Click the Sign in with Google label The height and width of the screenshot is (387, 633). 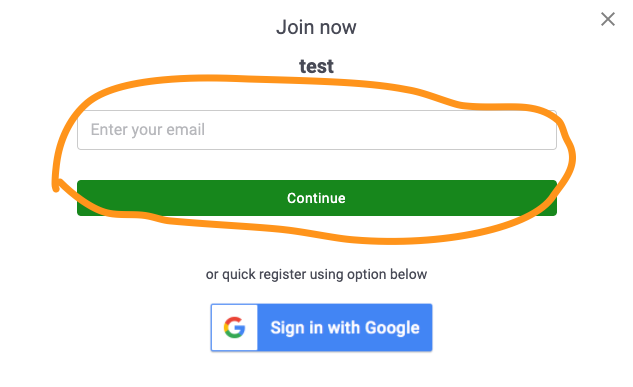point(345,328)
